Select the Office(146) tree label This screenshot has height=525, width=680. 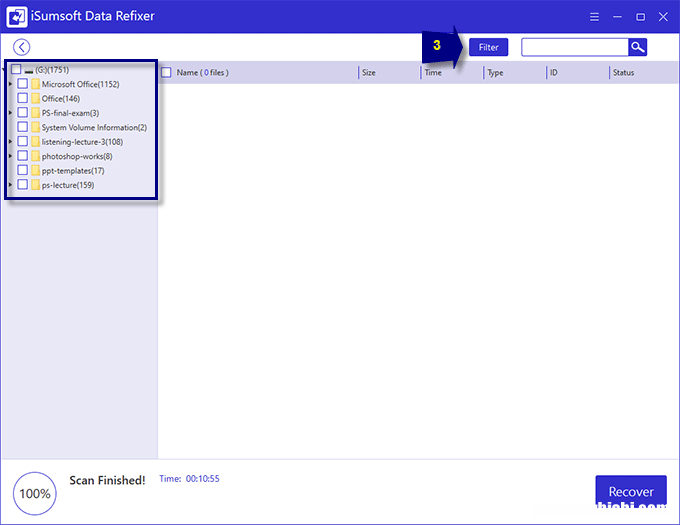pyautogui.click(x=61, y=98)
